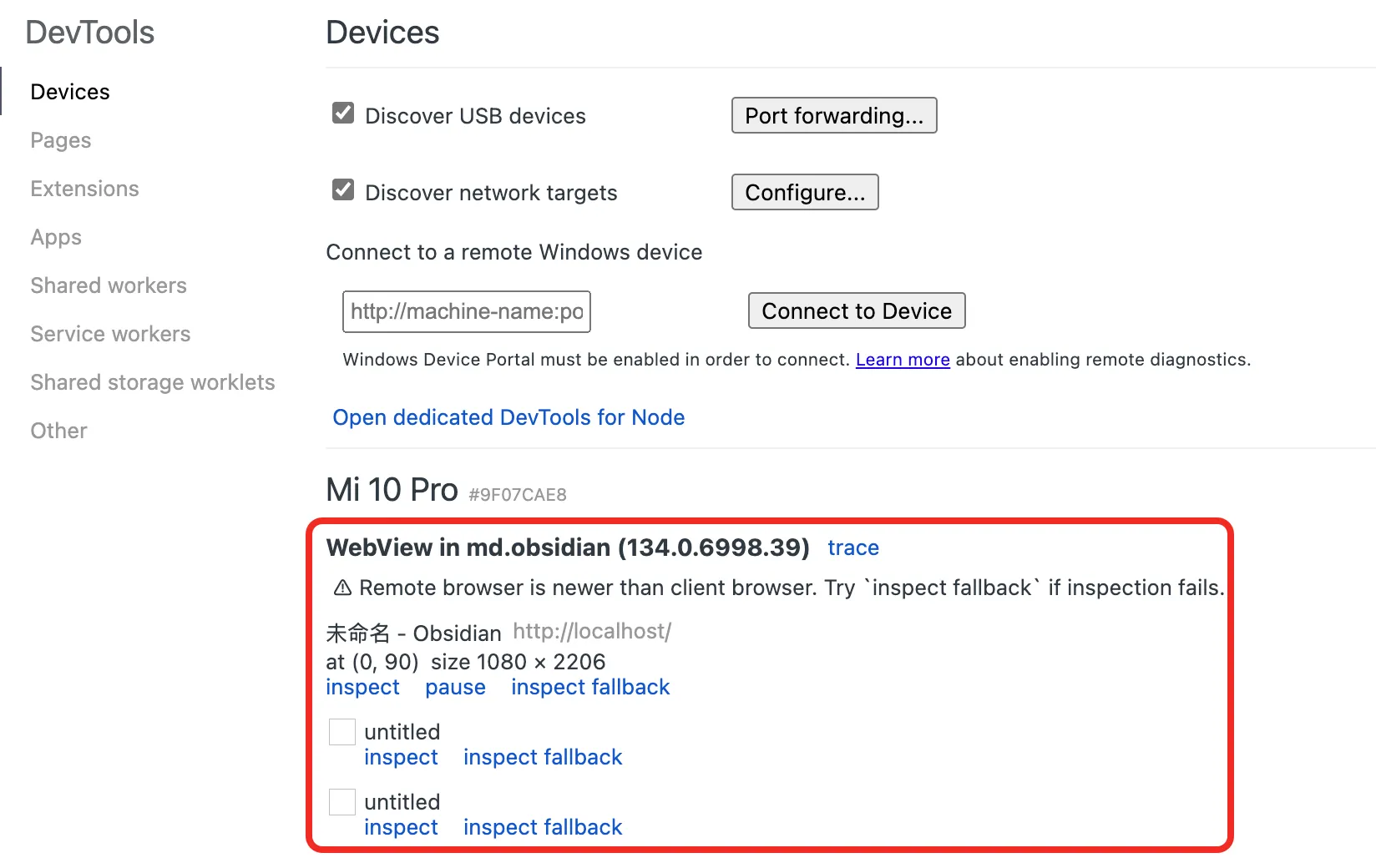
Task: Inspect the Obsidian localhost page
Action: click(x=362, y=687)
